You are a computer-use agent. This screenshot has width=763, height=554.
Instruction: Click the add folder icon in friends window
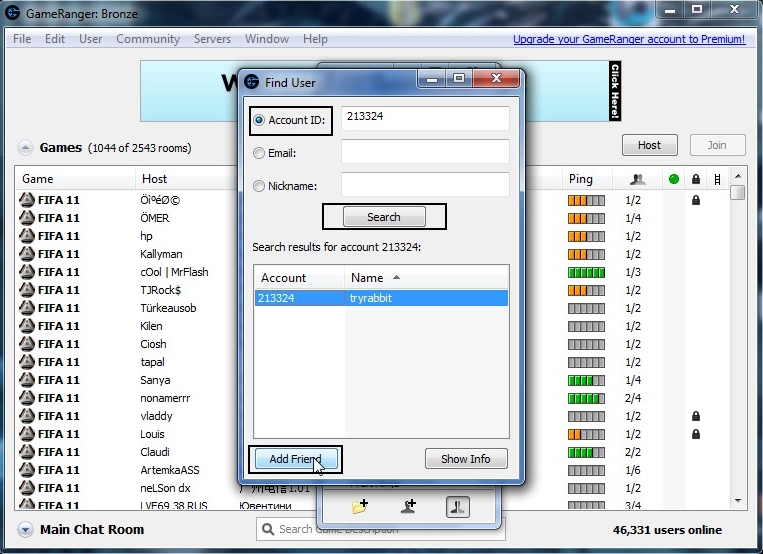coord(360,506)
